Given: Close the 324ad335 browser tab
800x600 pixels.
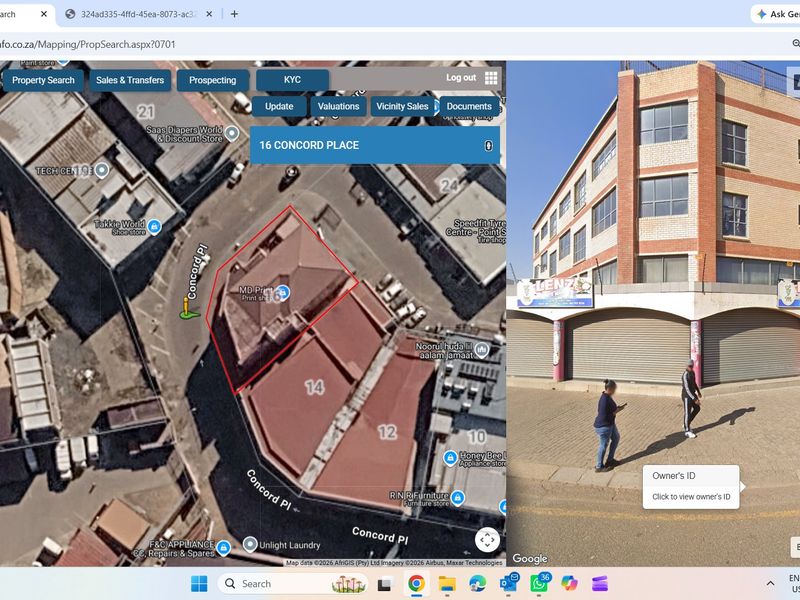Looking at the screenshot, I should [x=209, y=14].
